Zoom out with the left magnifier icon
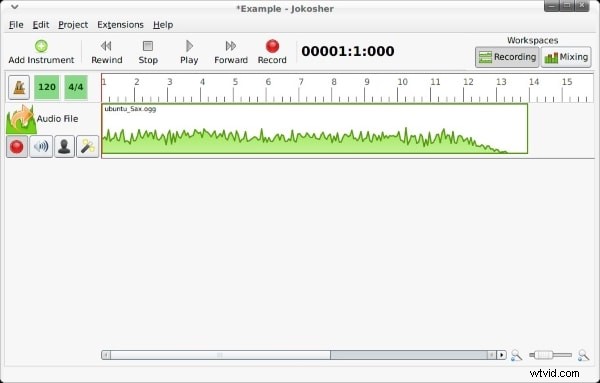Viewport: 600px width, 383px height. [516, 355]
